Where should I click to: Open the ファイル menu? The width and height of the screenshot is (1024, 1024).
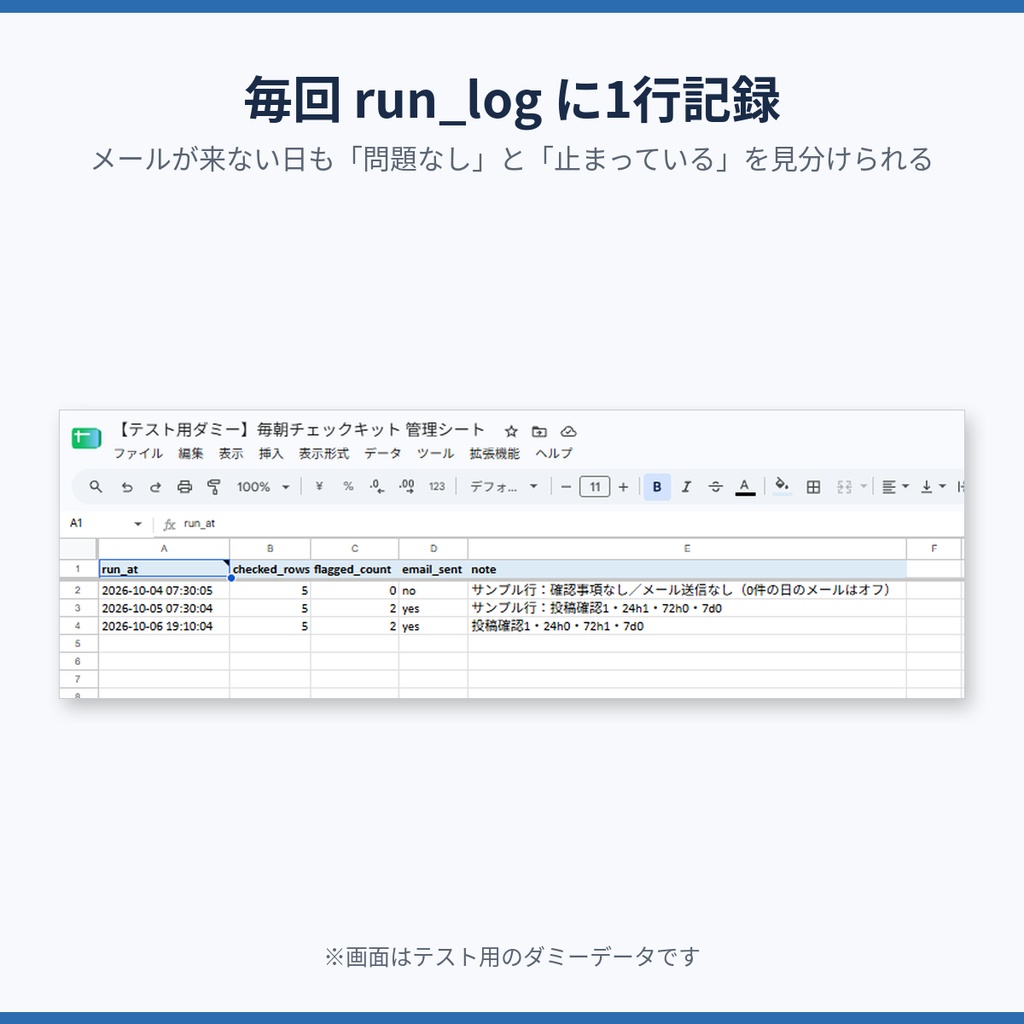(x=138, y=453)
